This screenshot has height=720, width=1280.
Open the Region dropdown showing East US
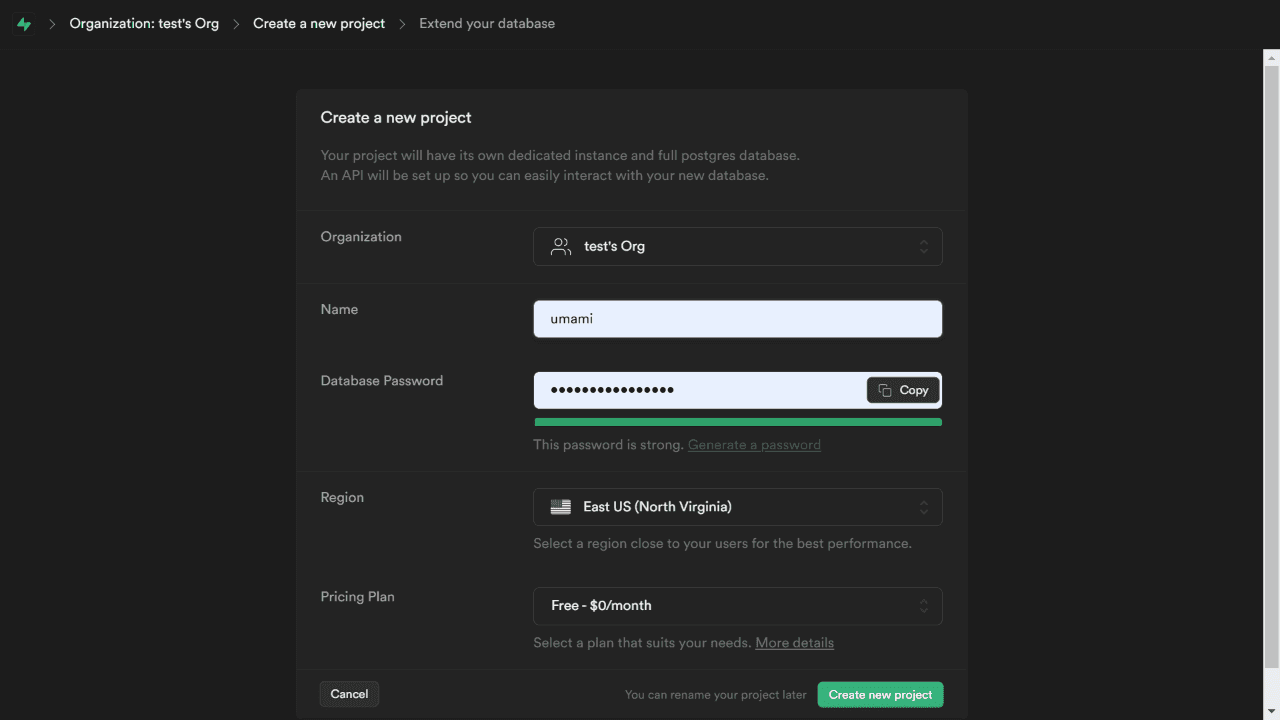[737, 506]
